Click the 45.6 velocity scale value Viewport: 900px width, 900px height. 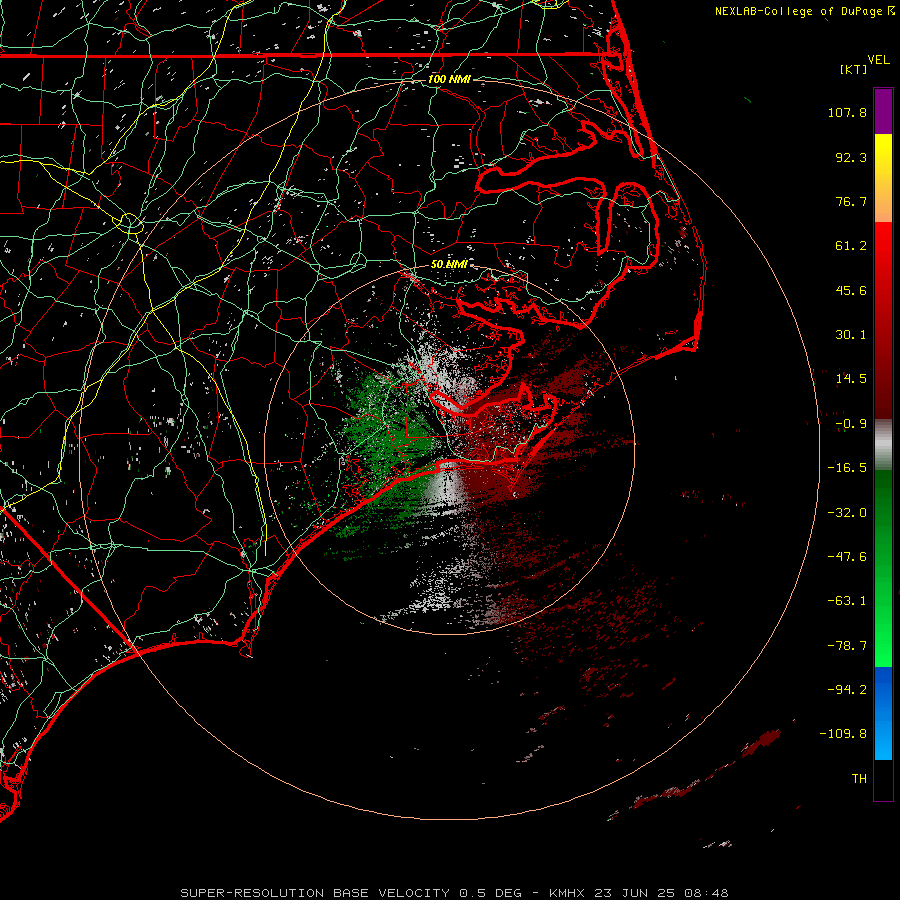coord(851,290)
